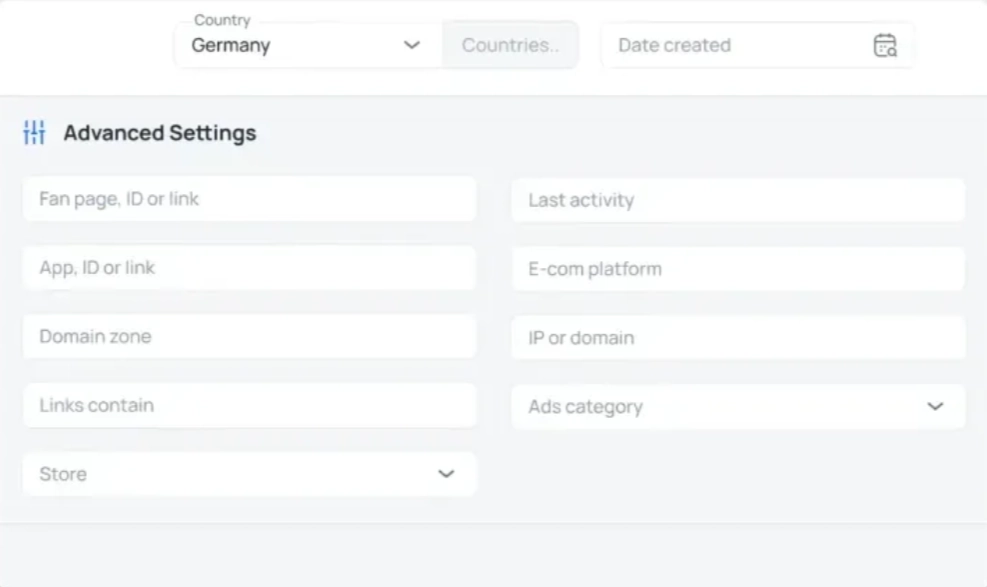Image resolution: width=987 pixels, height=587 pixels.
Task: Focus the Domain zone input
Action: [x=249, y=337]
